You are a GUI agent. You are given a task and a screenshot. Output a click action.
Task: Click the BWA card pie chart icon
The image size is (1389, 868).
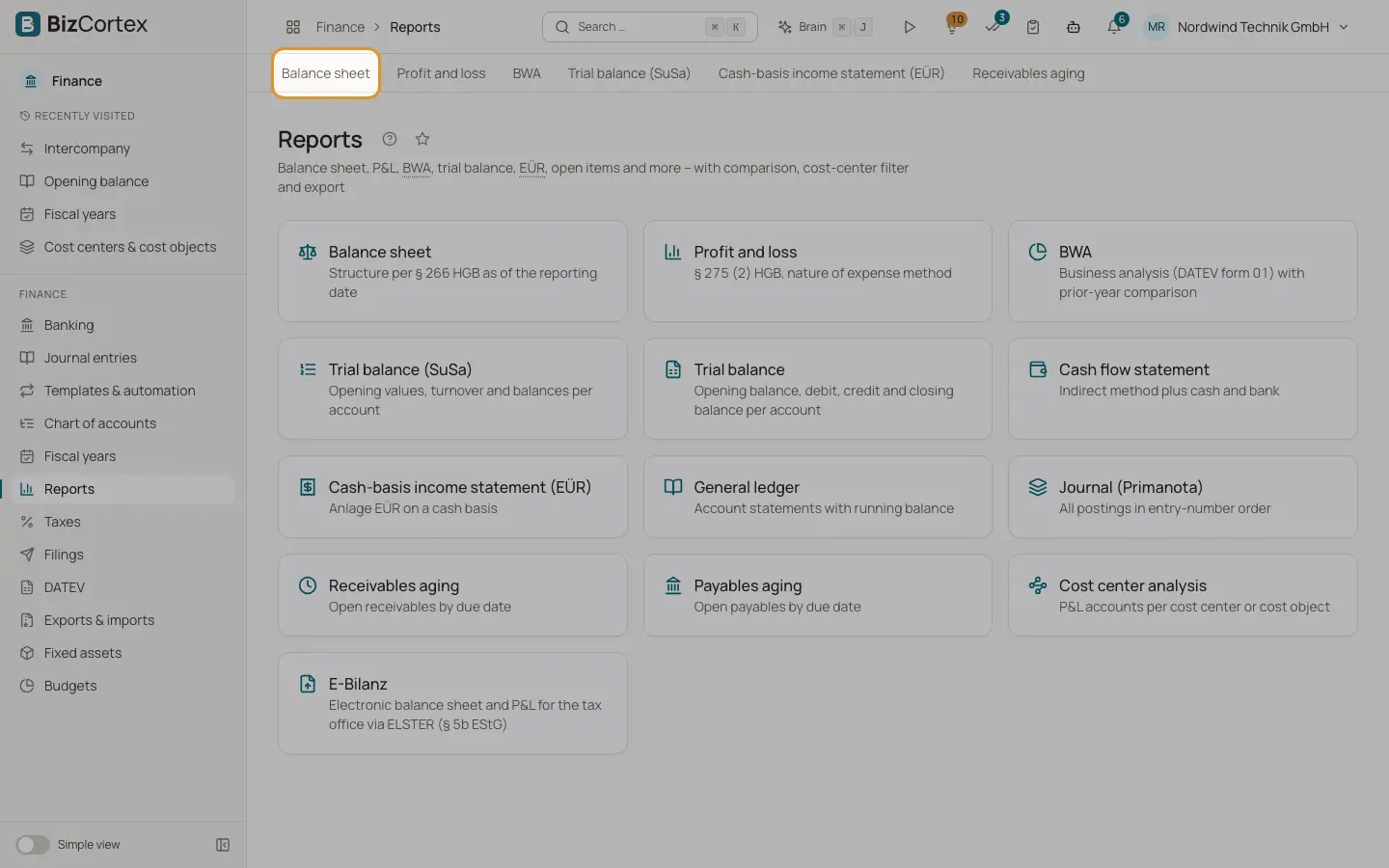coord(1038,252)
